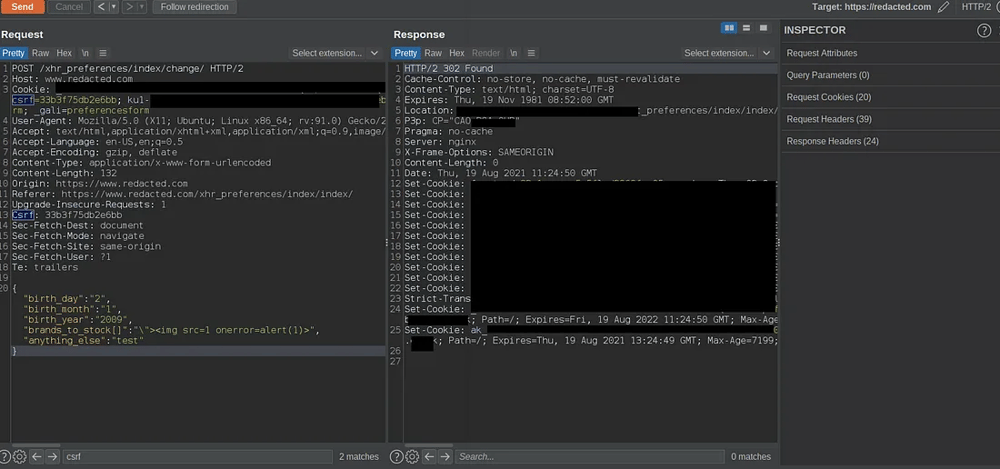Select top-bottom split layout icon

click(746, 28)
